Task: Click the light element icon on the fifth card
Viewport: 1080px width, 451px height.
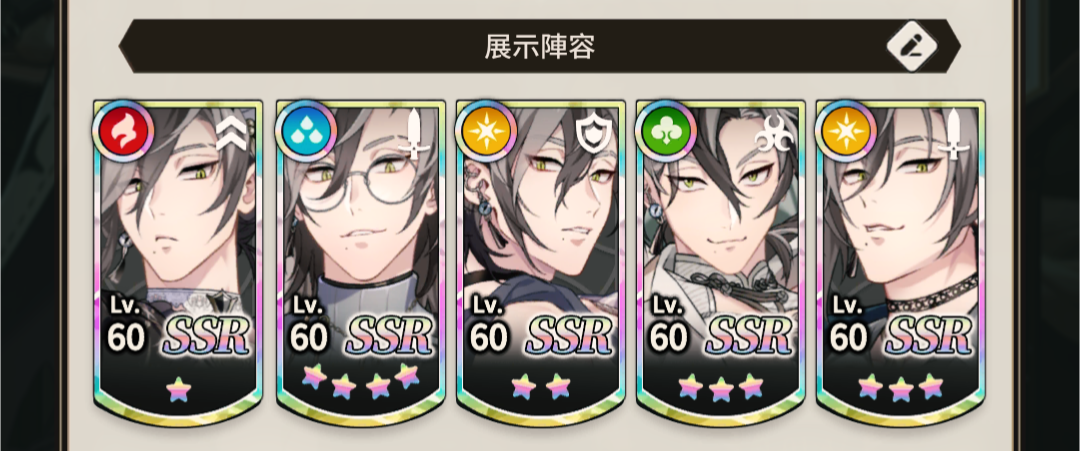Action: coord(845,132)
